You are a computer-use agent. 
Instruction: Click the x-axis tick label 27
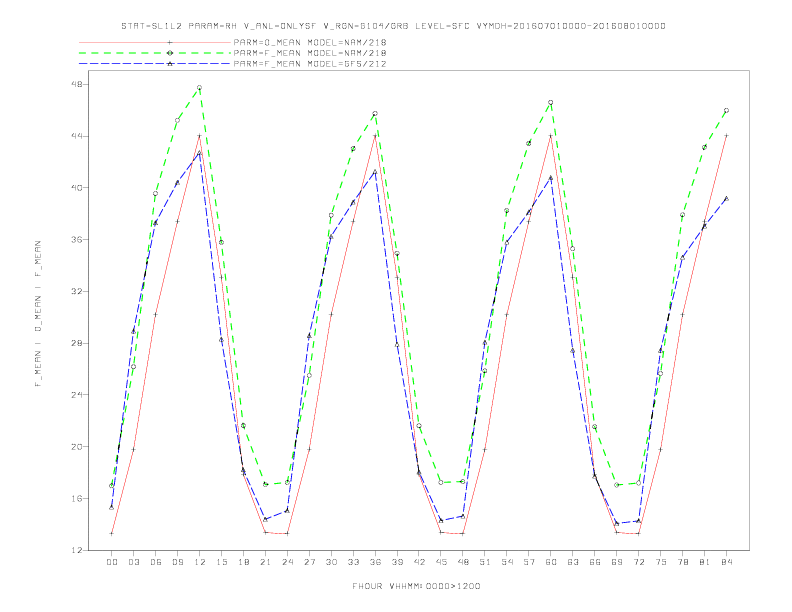pyautogui.click(x=309, y=562)
